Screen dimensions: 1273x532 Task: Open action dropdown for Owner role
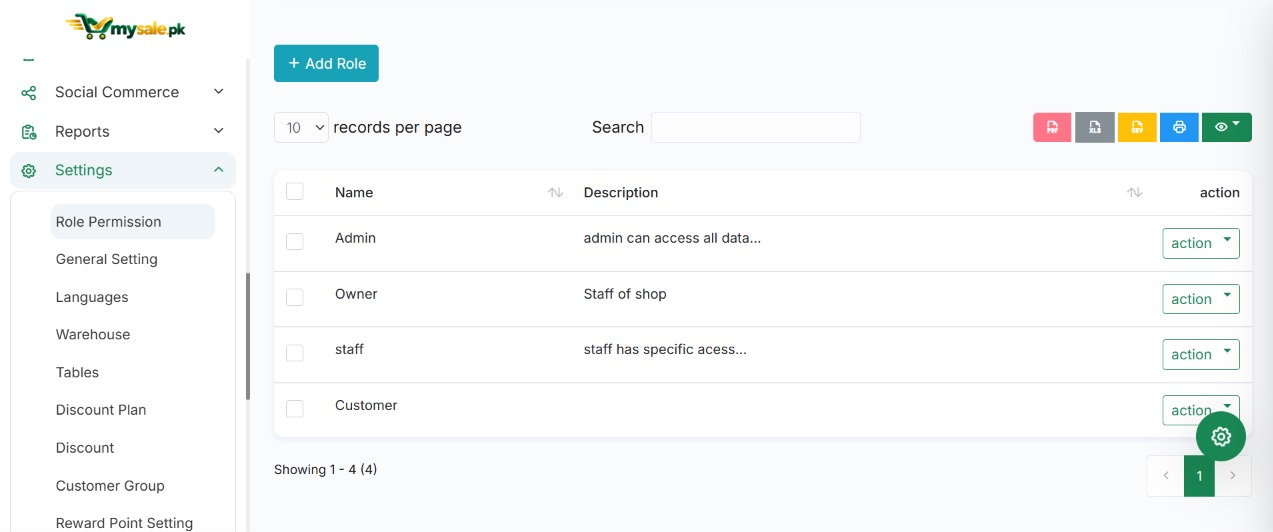[x=1201, y=299]
